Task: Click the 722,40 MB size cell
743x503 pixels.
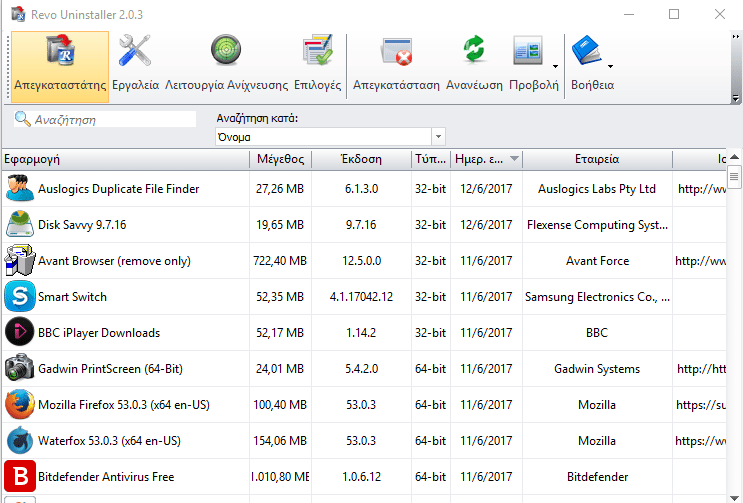Action: click(x=280, y=261)
